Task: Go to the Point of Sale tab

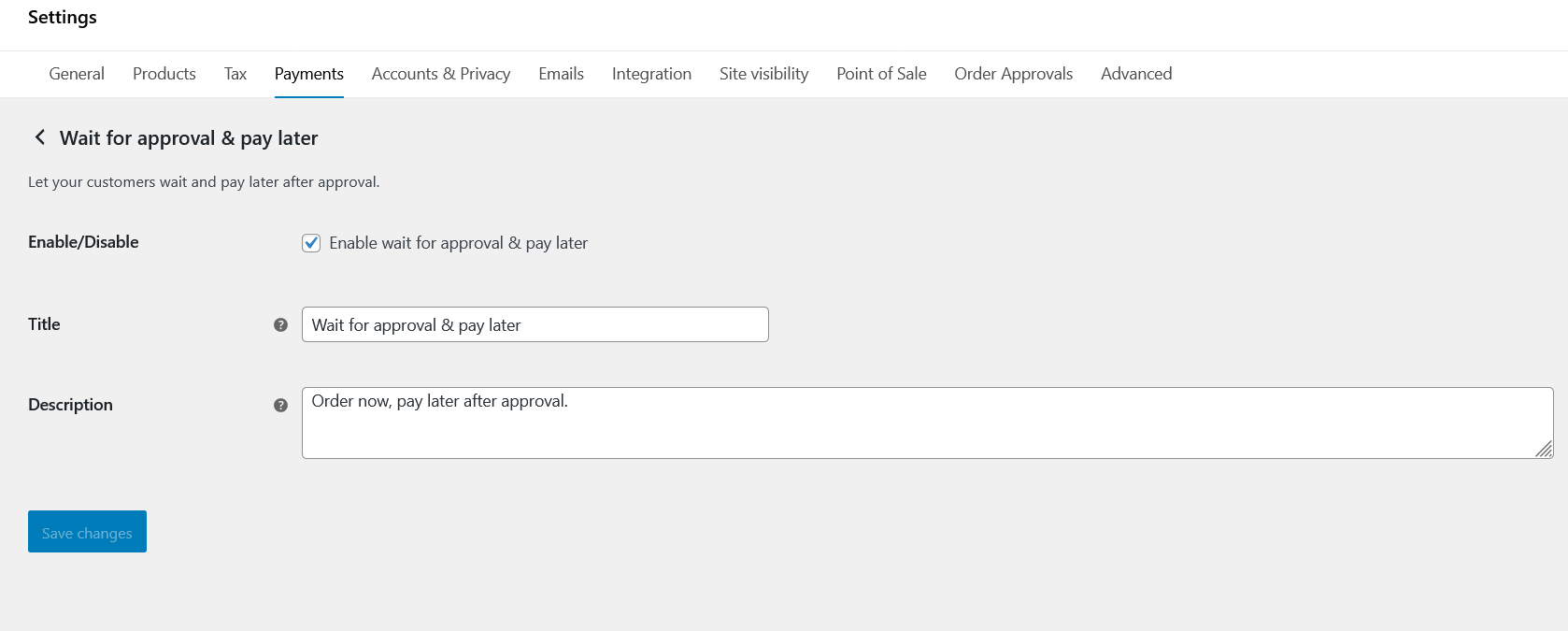Action: tap(881, 74)
